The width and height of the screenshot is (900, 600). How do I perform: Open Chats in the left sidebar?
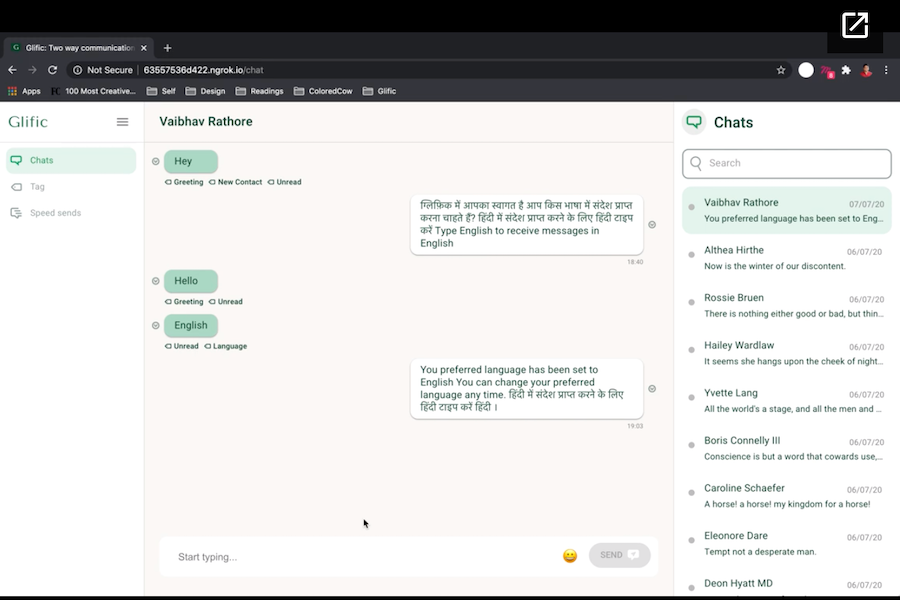point(71,160)
